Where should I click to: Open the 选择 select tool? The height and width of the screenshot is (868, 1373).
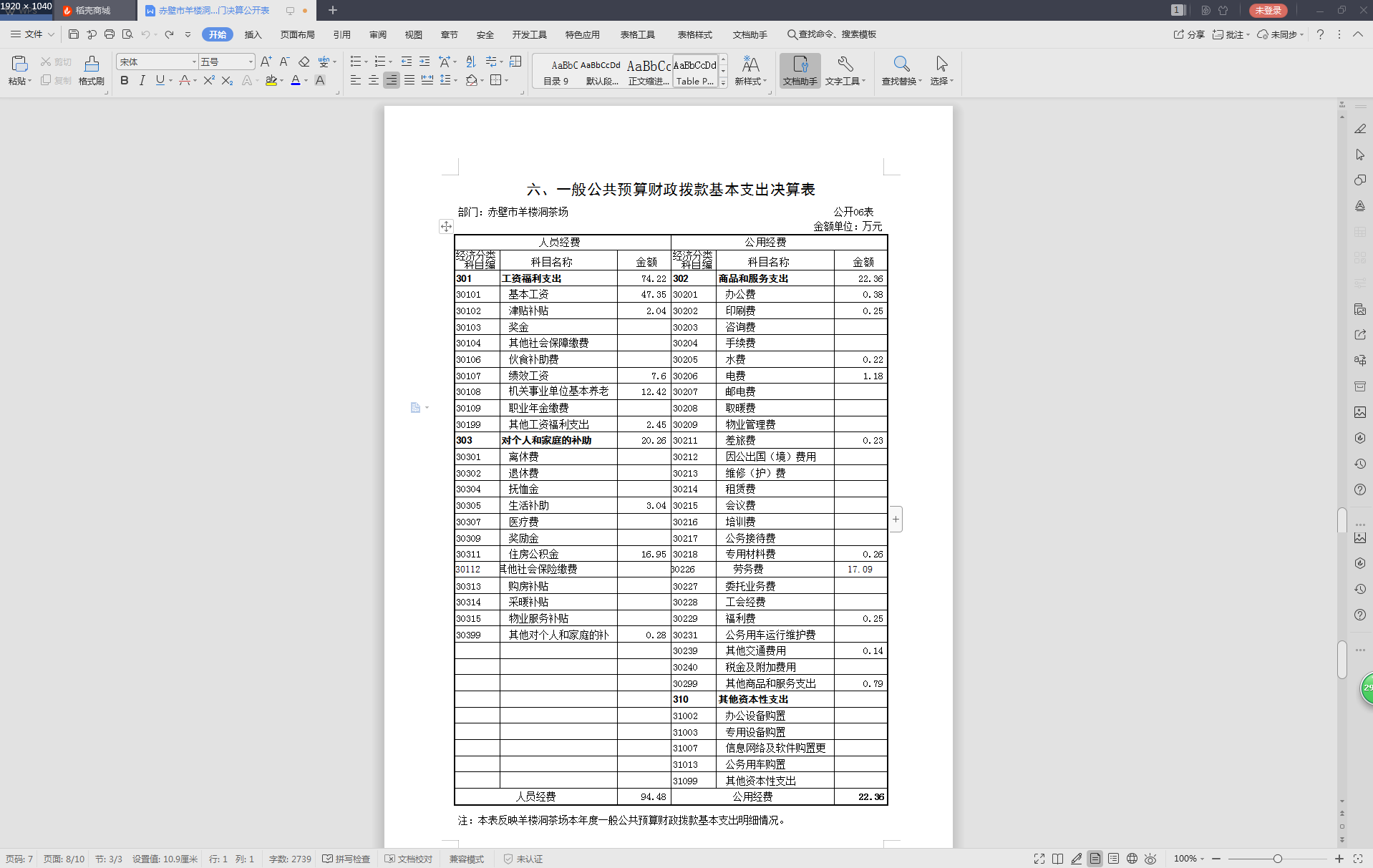tap(941, 71)
